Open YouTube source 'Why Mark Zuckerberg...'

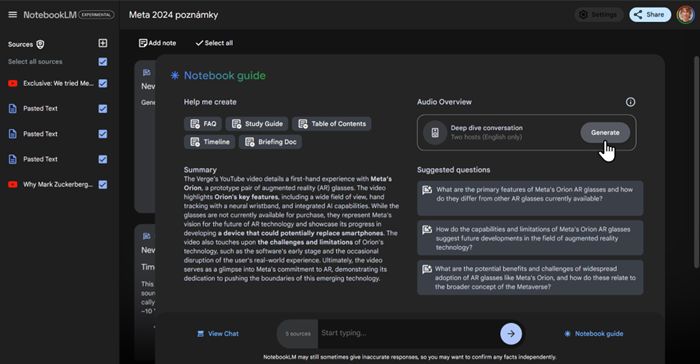point(58,184)
